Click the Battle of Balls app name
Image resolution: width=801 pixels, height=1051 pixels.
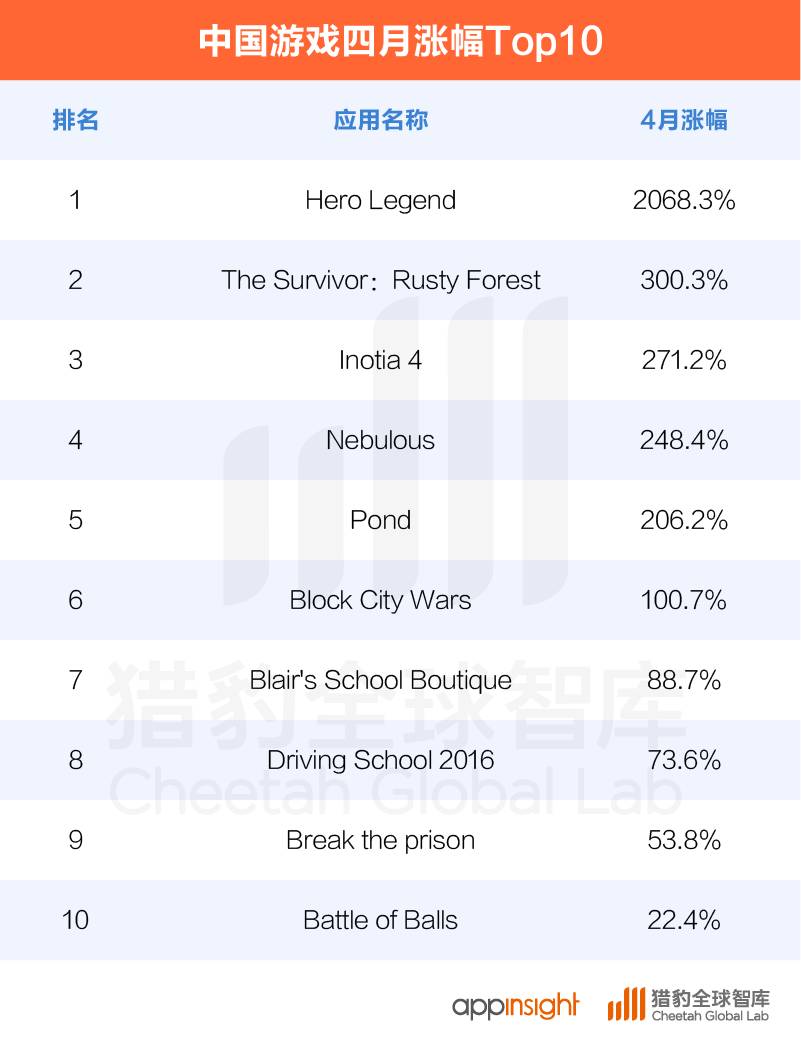[x=380, y=920]
